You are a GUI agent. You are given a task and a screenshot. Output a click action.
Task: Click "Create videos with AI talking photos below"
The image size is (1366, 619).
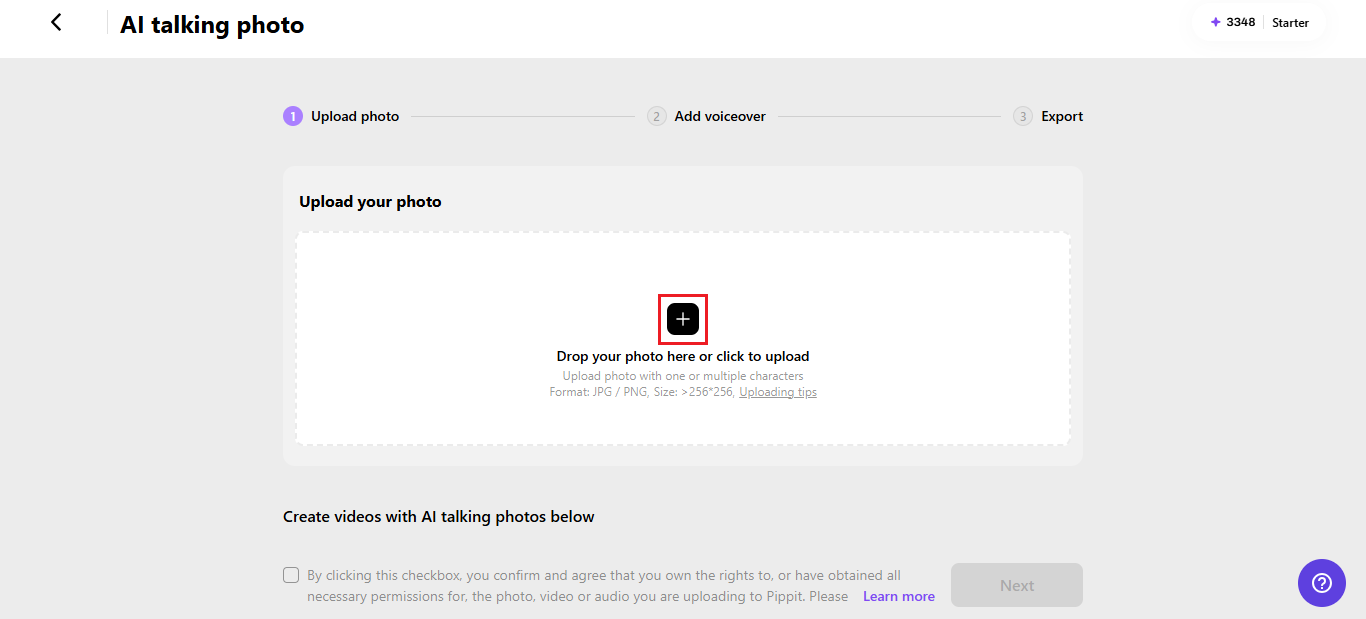pyautogui.click(x=439, y=517)
